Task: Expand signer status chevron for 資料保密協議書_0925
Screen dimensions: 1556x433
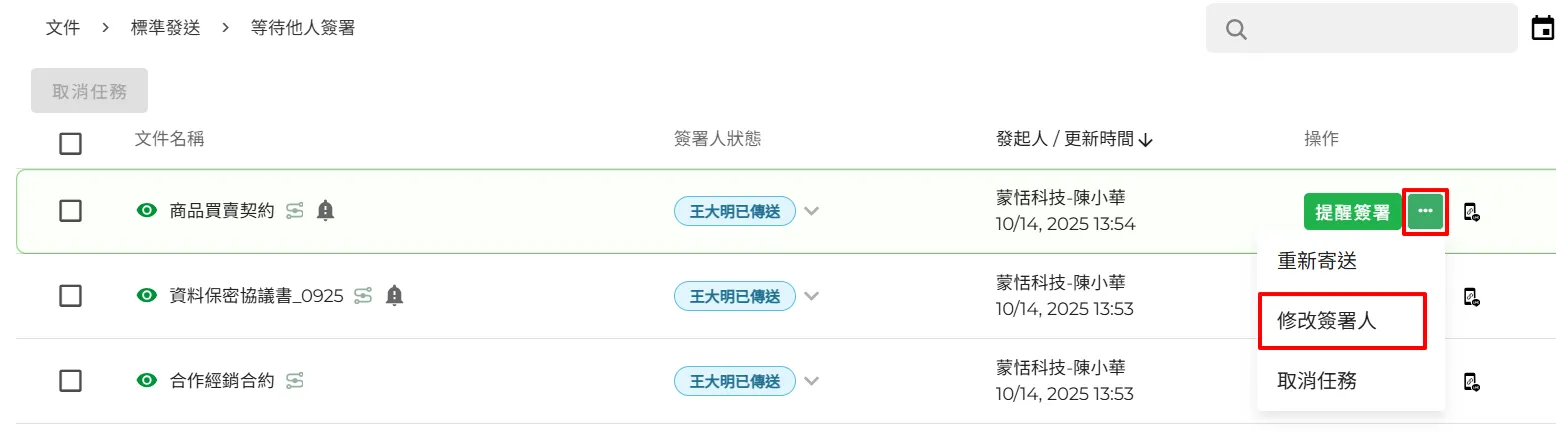Action: coord(812,296)
